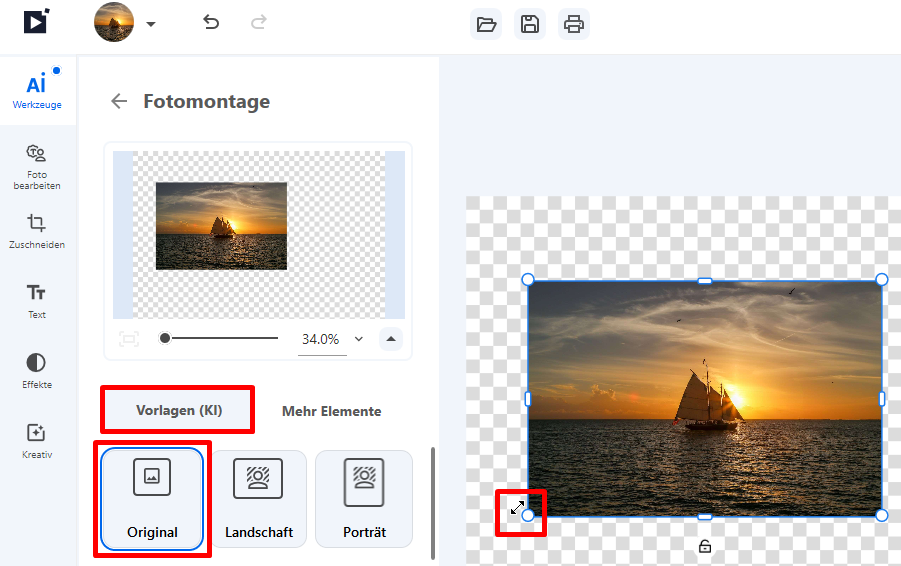The image size is (901, 566).
Task: Click the top-middle edge handle of image
Action: pyautogui.click(x=705, y=281)
